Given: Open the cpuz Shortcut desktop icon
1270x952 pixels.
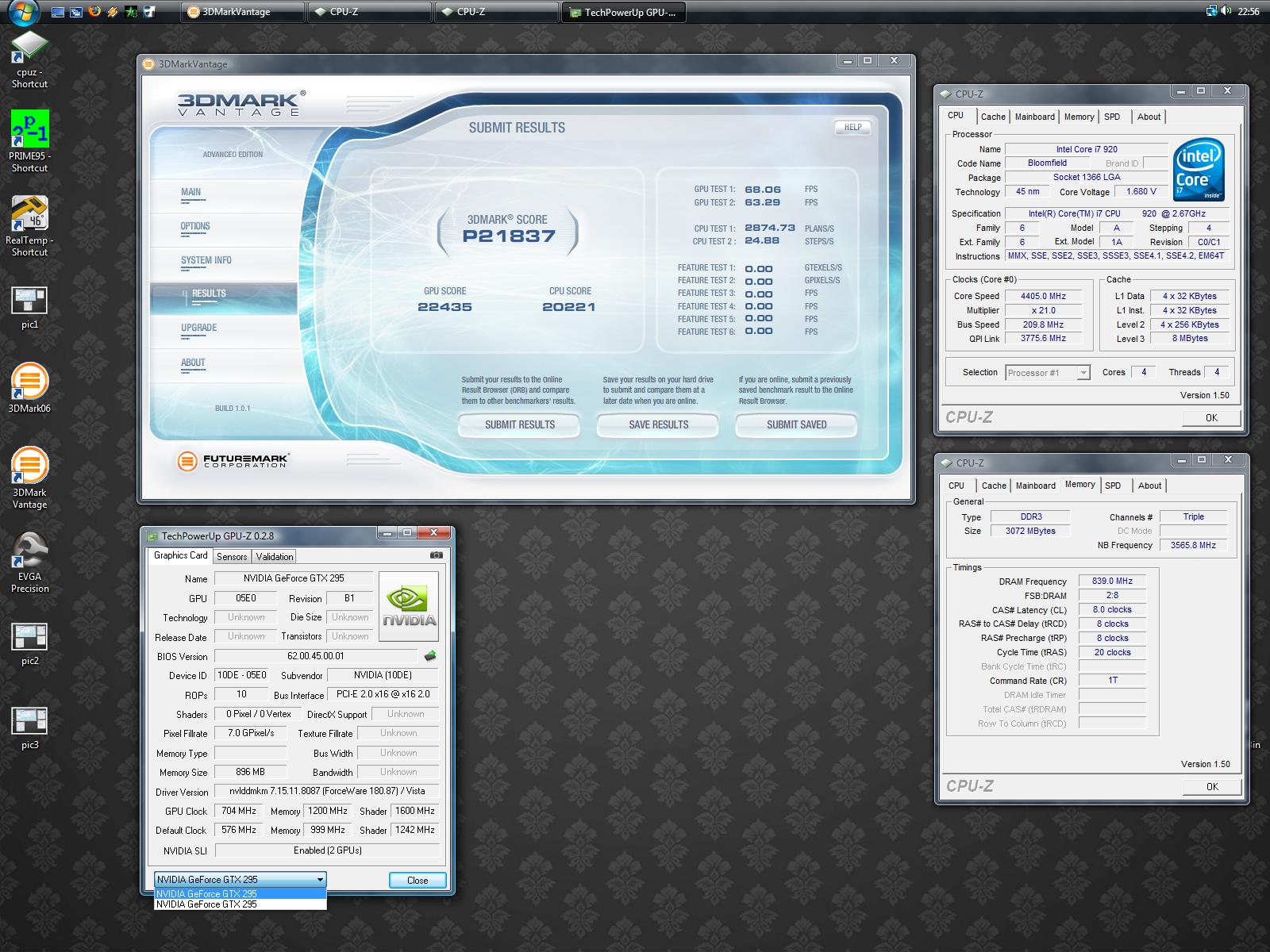Looking at the screenshot, I should [29, 59].
